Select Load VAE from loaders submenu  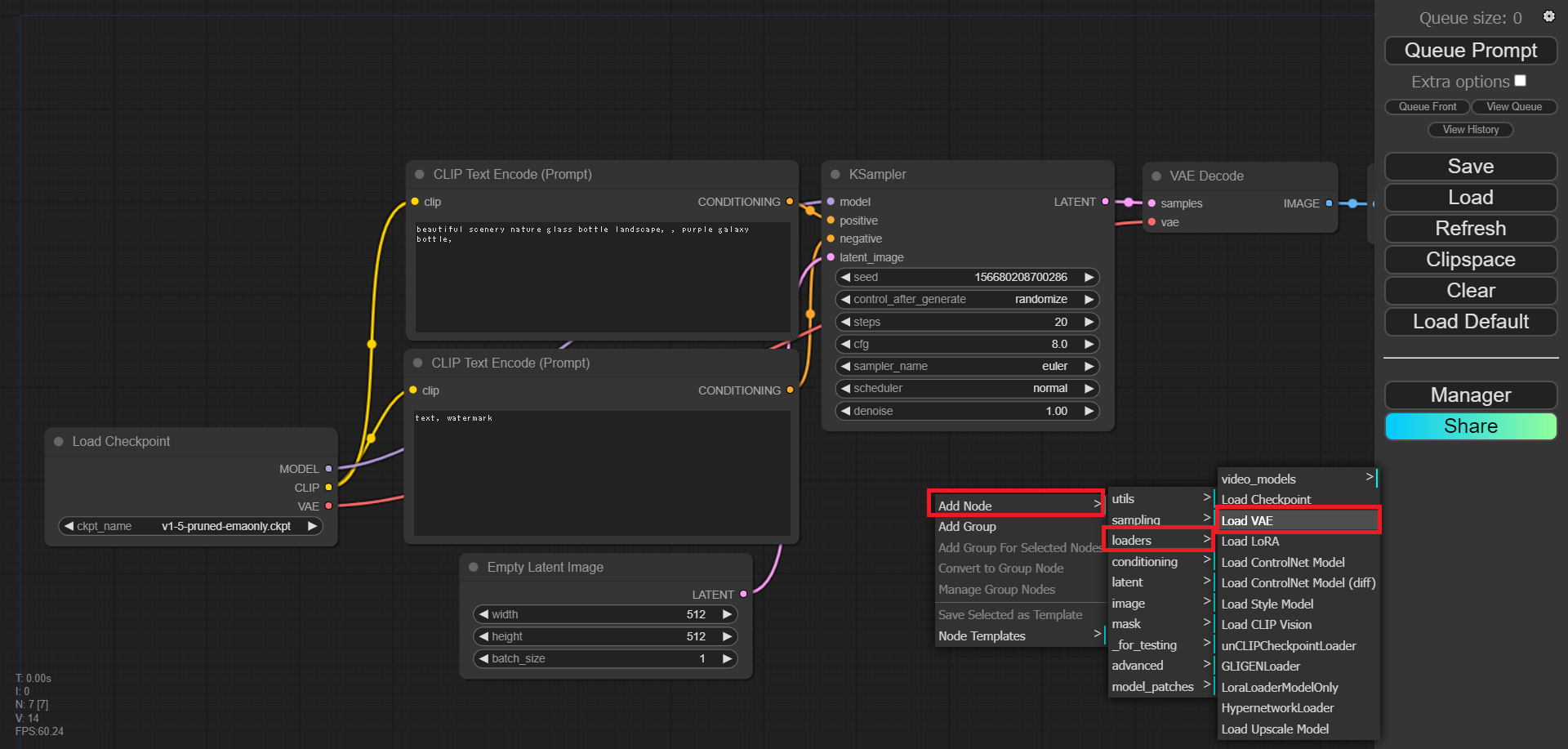point(1297,520)
